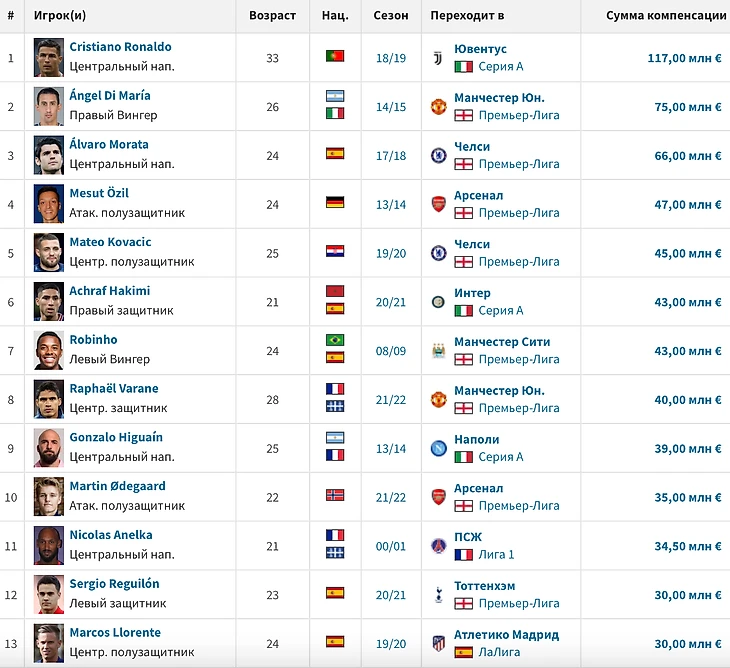Sort table by Сезон column header
Image resolution: width=730 pixels, height=668 pixels.
(x=391, y=16)
